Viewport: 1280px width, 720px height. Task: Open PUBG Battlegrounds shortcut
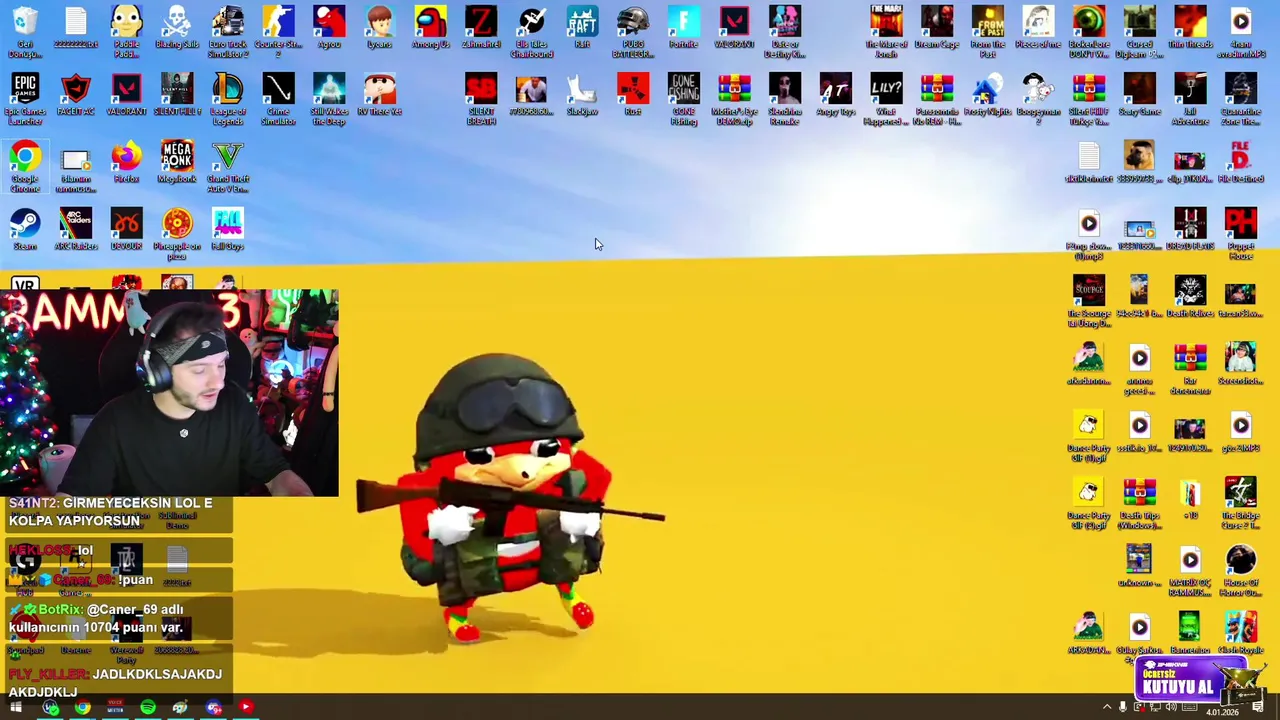pyautogui.click(x=633, y=30)
